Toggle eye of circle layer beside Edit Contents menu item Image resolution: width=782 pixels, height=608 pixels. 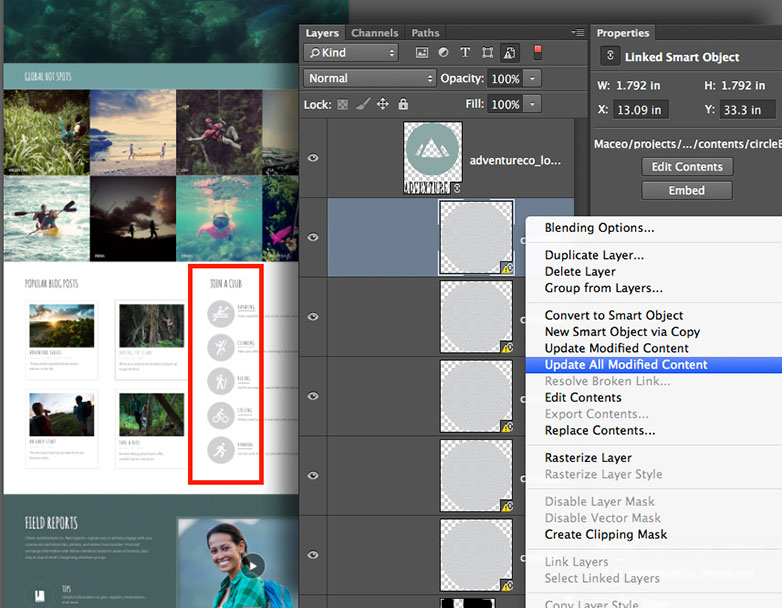pyautogui.click(x=313, y=396)
